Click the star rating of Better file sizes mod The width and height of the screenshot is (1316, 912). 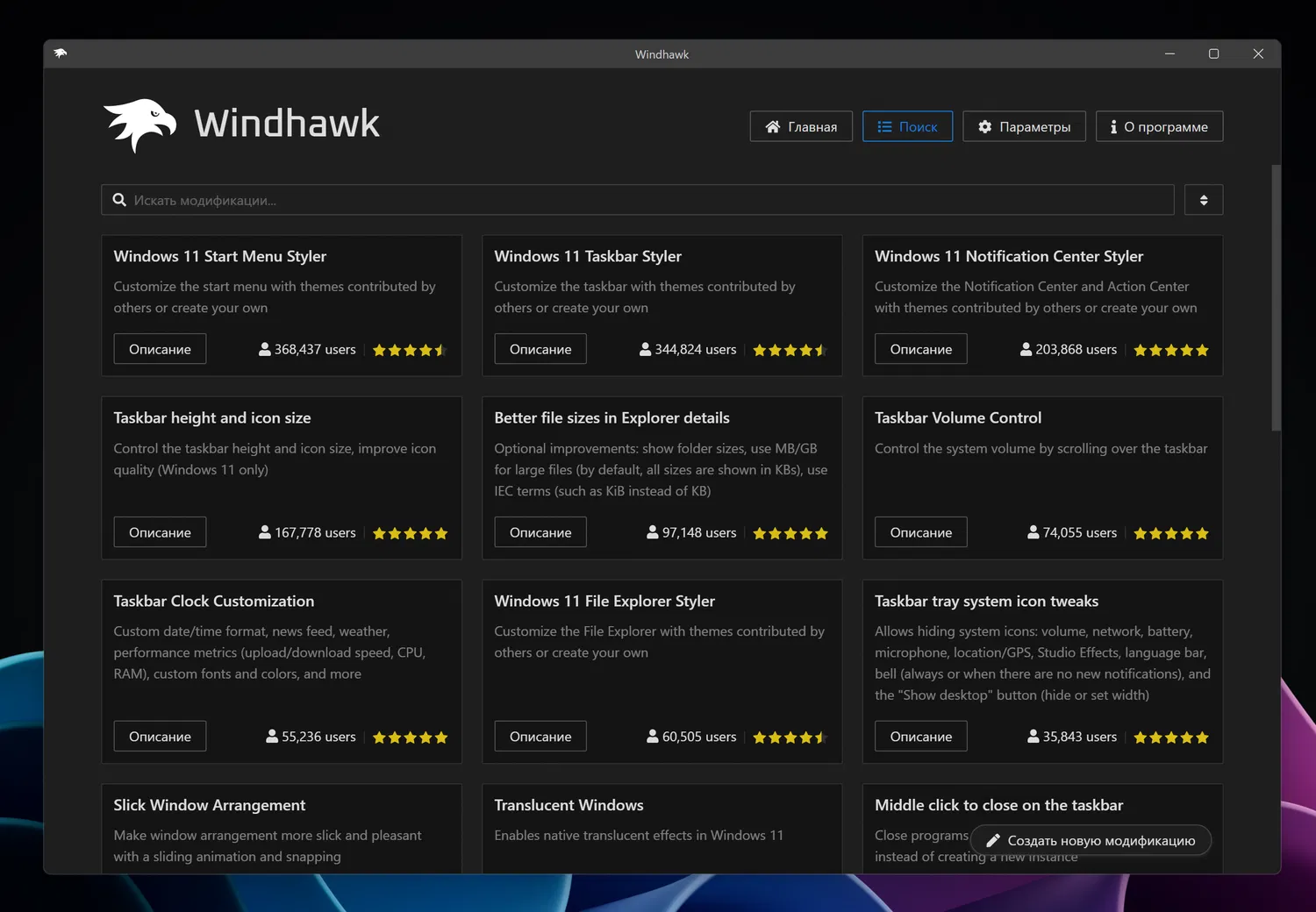tap(790, 533)
